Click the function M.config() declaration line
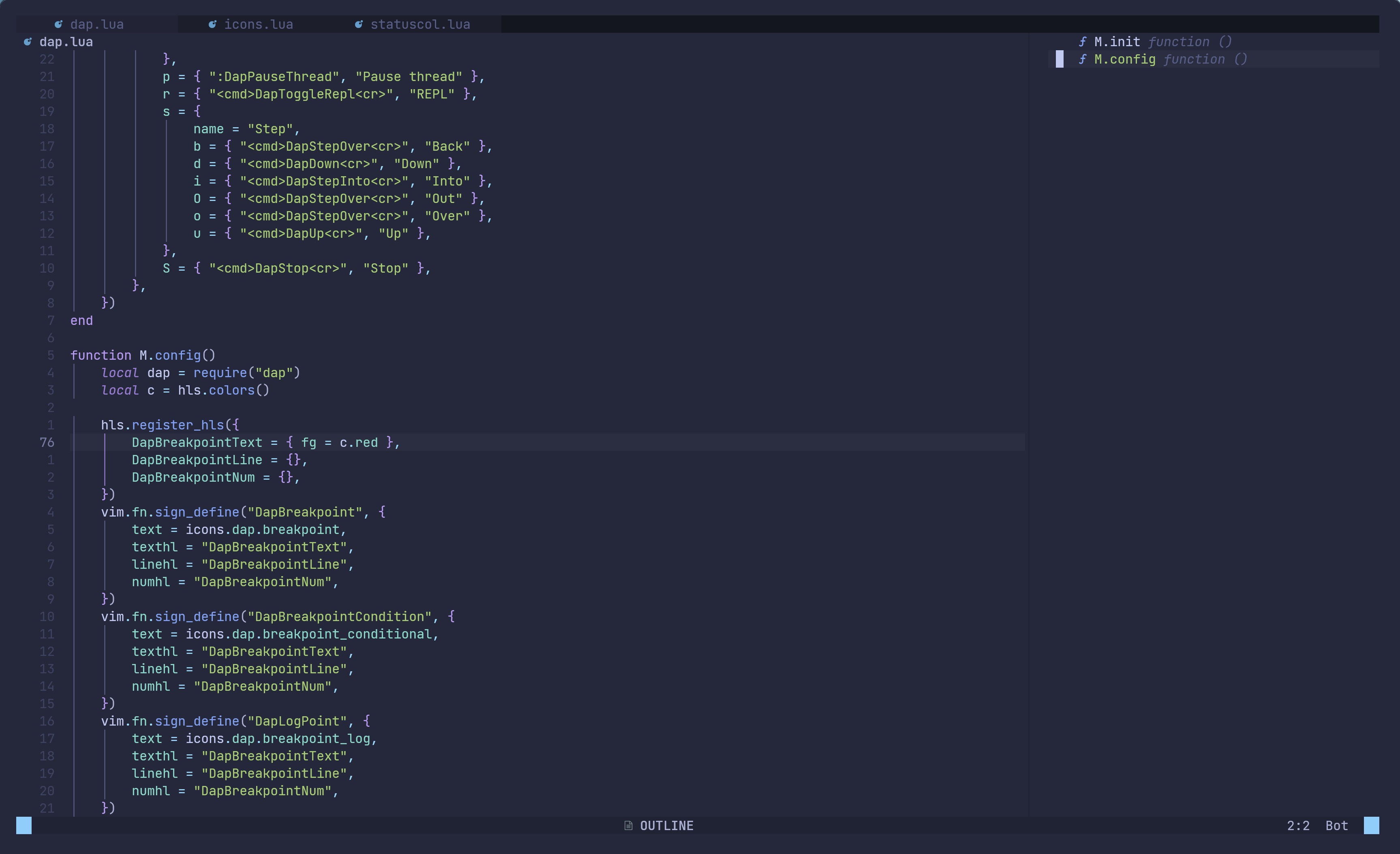The image size is (1400, 854). [x=143, y=355]
